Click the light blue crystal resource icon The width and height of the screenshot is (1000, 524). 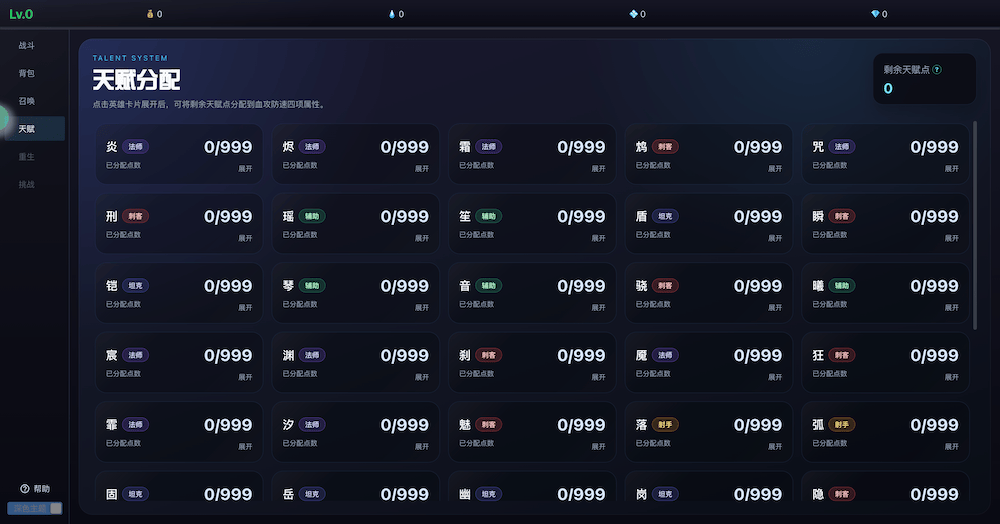coord(633,15)
